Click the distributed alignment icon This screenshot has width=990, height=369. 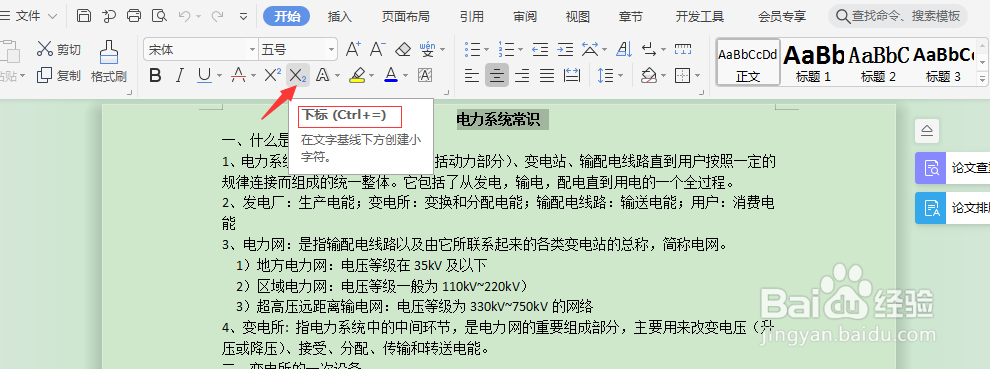click(572, 76)
